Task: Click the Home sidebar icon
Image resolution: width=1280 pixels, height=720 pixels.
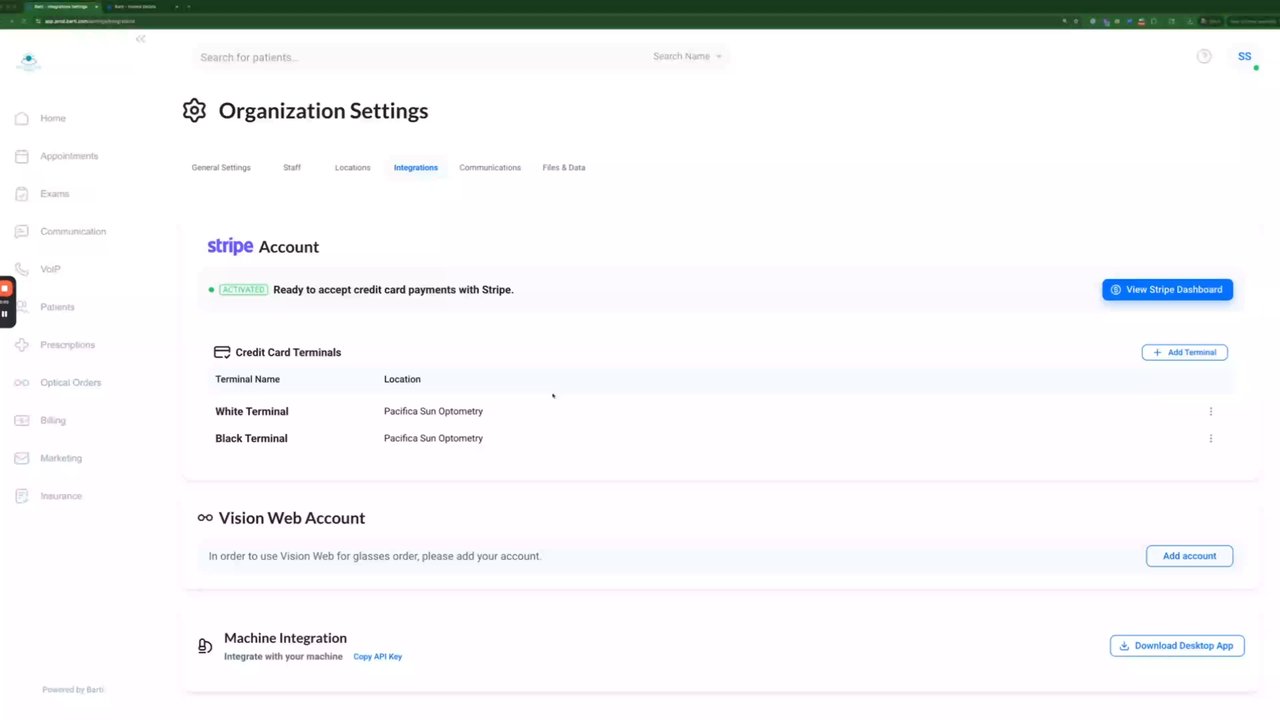Action: (x=22, y=118)
